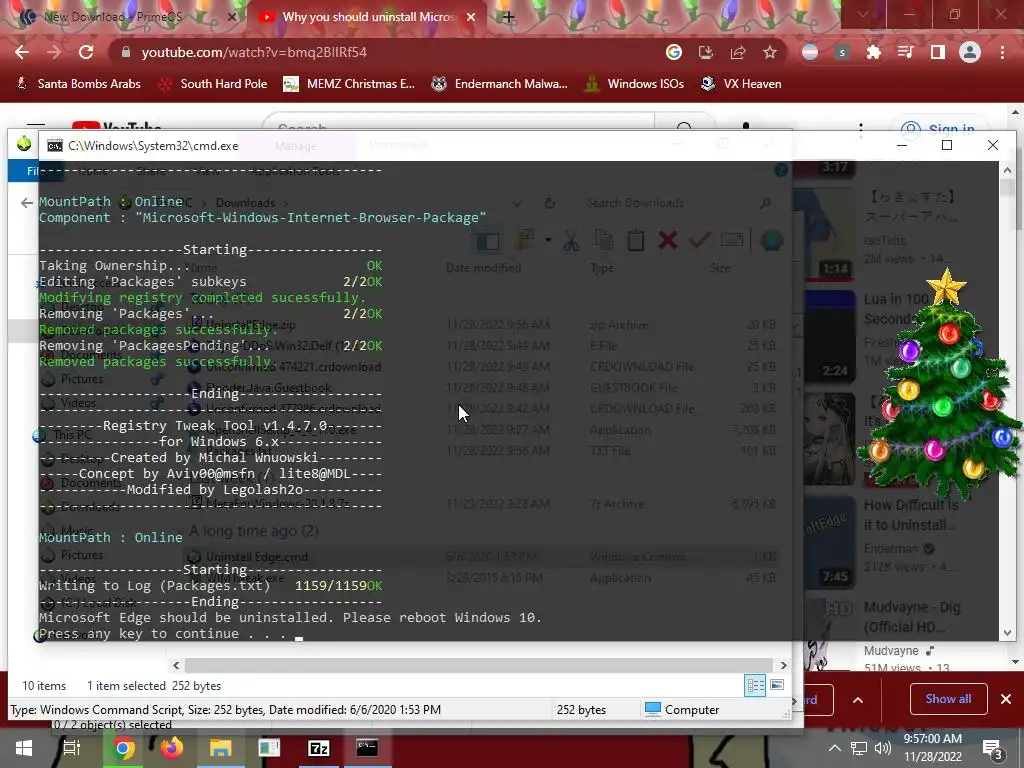Toggle Chrome side panel
Image resolution: width=1024 pixels, height=768 pixels.
(938, 52)
